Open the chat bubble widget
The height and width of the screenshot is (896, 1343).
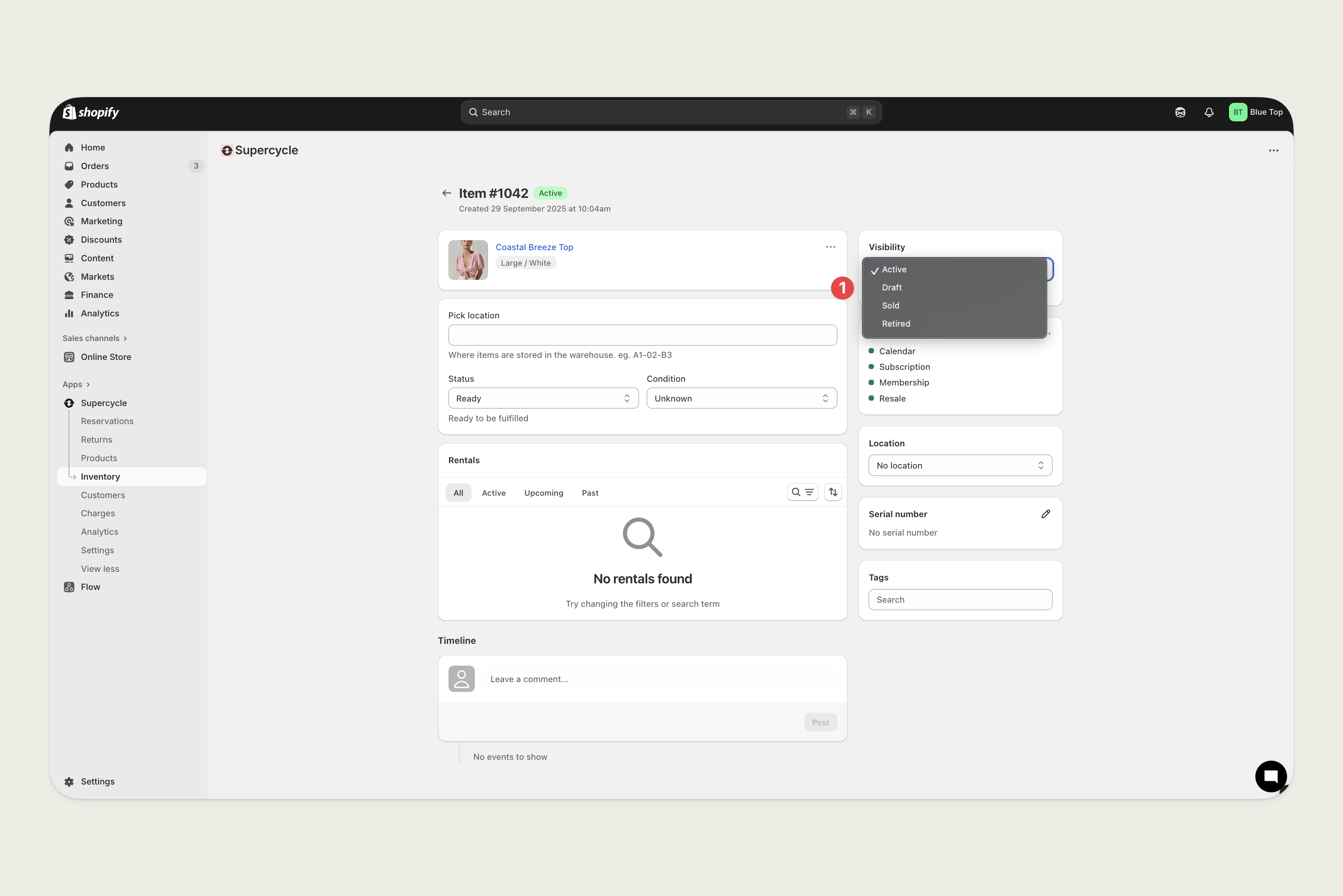(1271, 776)
